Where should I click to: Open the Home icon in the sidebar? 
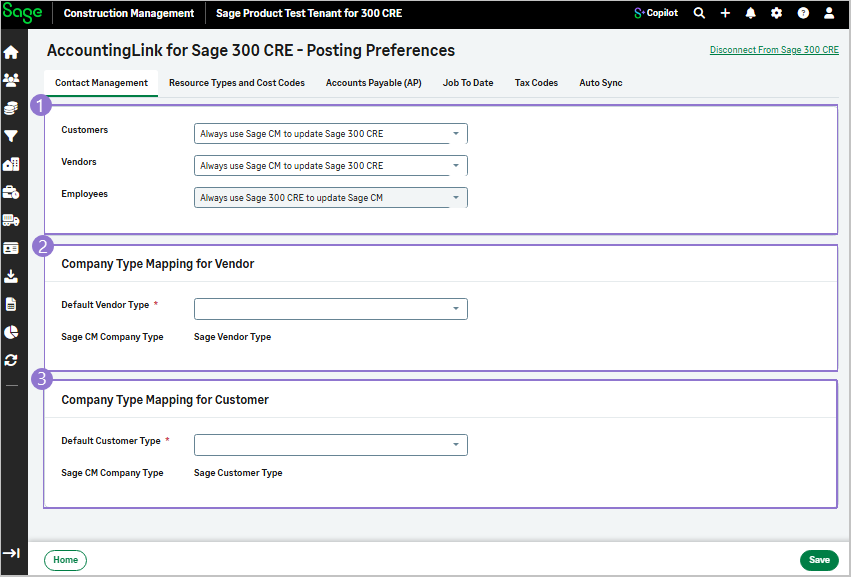click(x=11, y=51)
